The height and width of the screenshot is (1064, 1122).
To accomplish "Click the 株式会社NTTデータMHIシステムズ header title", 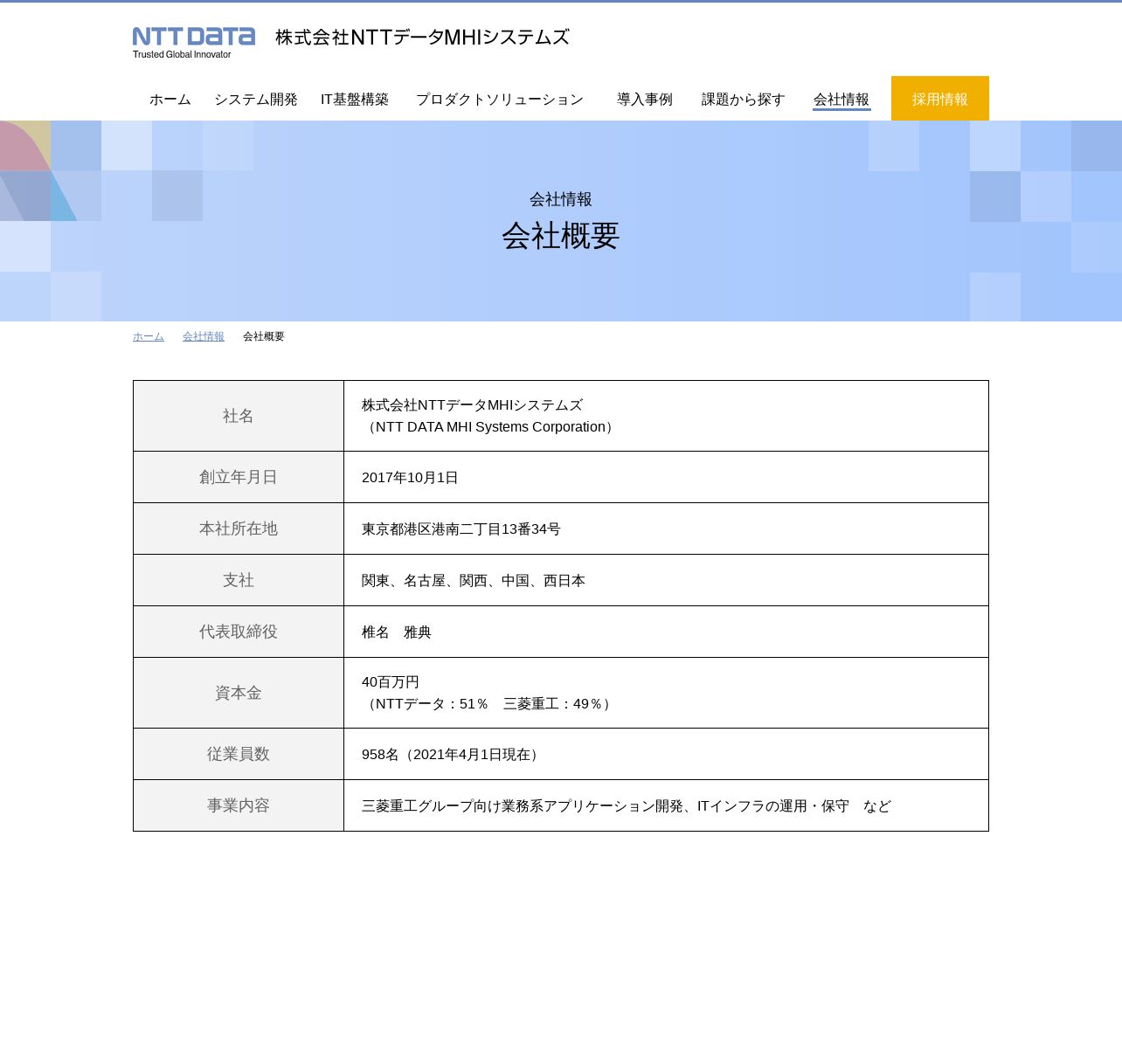I will coord(422,38).
